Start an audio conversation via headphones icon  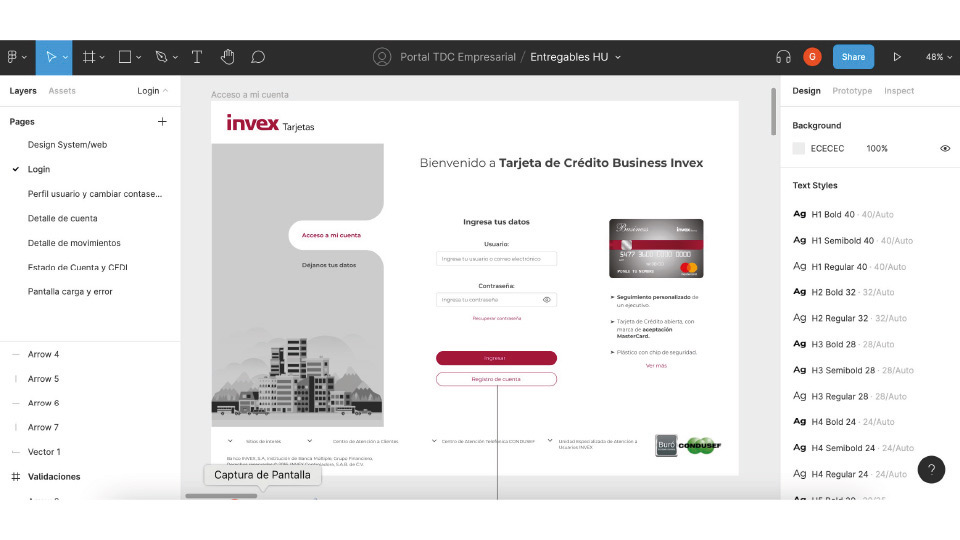[783, 57]
